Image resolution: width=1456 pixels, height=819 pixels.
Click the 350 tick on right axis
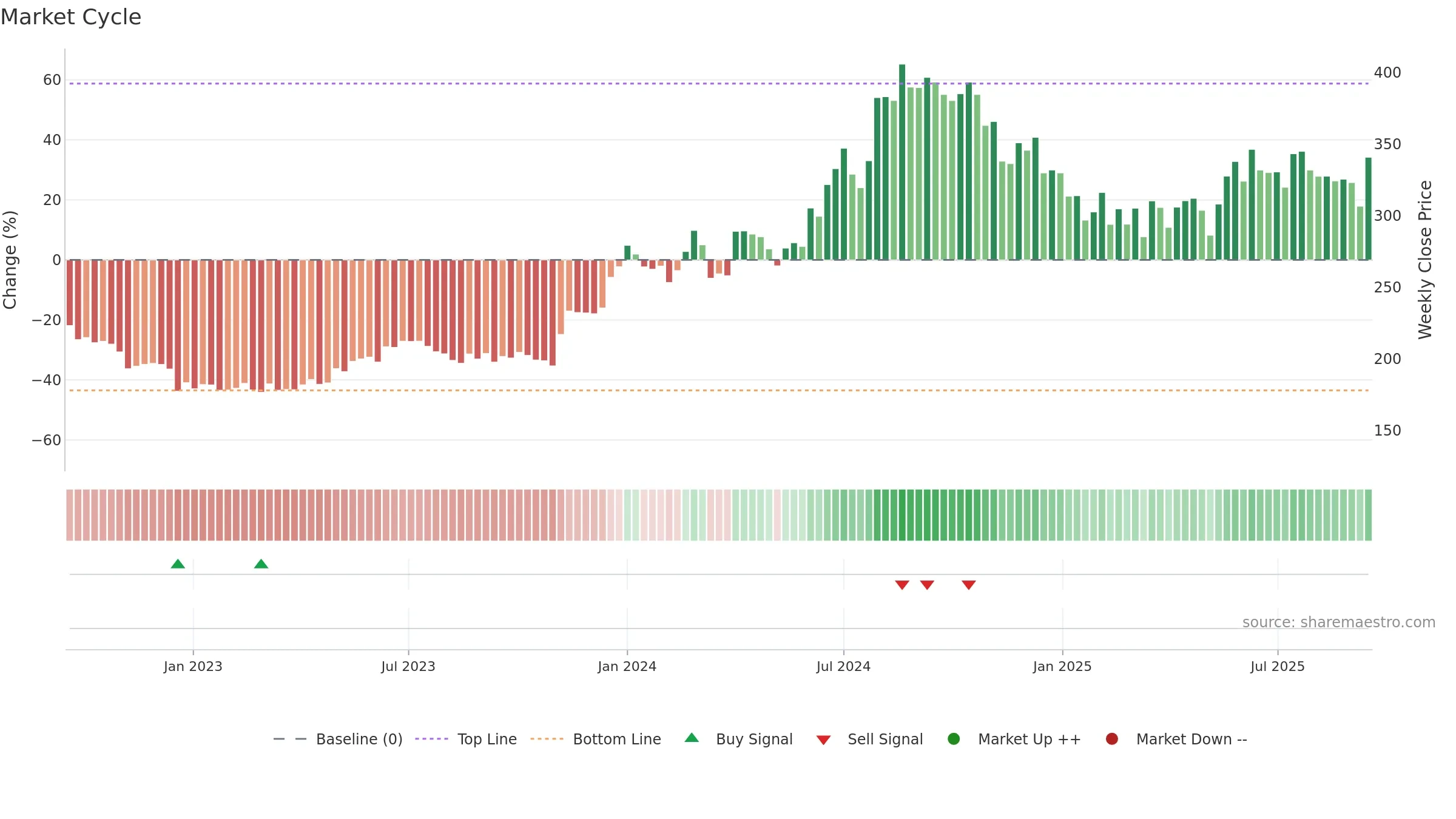pos(1387,144)
